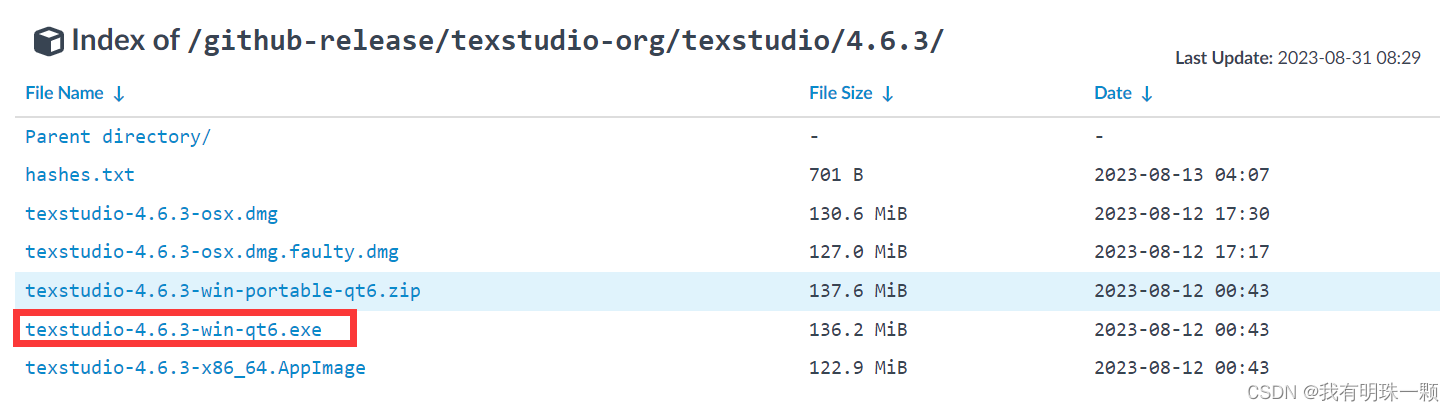1454x411 pixels.
Task: Open the Parent directory/ link
Action: (x=118, y=137)
